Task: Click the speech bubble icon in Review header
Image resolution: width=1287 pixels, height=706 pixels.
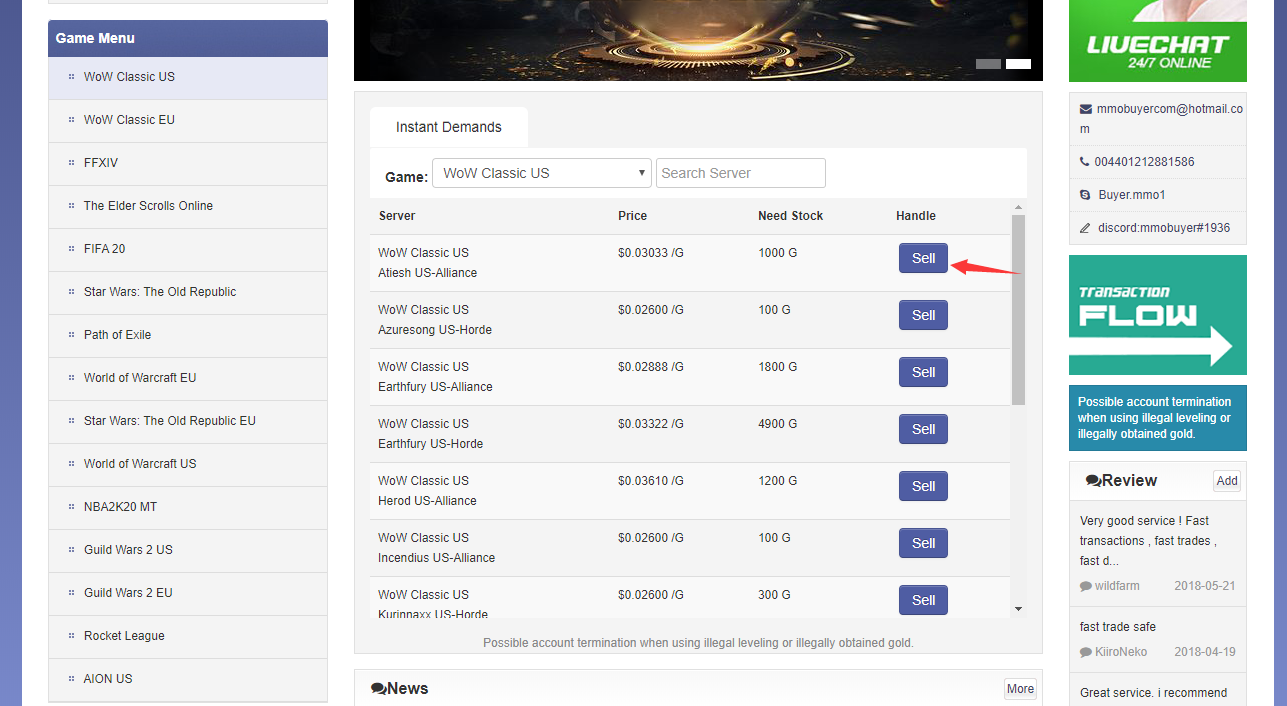Action: click(1094, 480)
